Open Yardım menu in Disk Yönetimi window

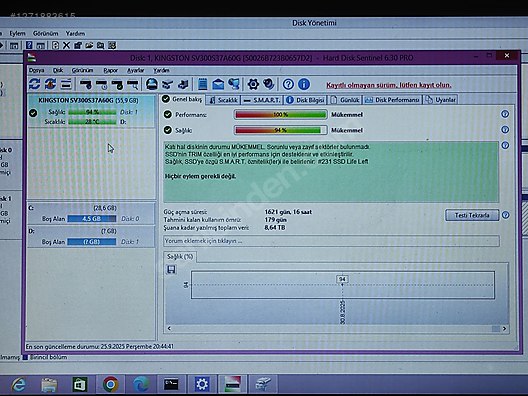[75, 33]
